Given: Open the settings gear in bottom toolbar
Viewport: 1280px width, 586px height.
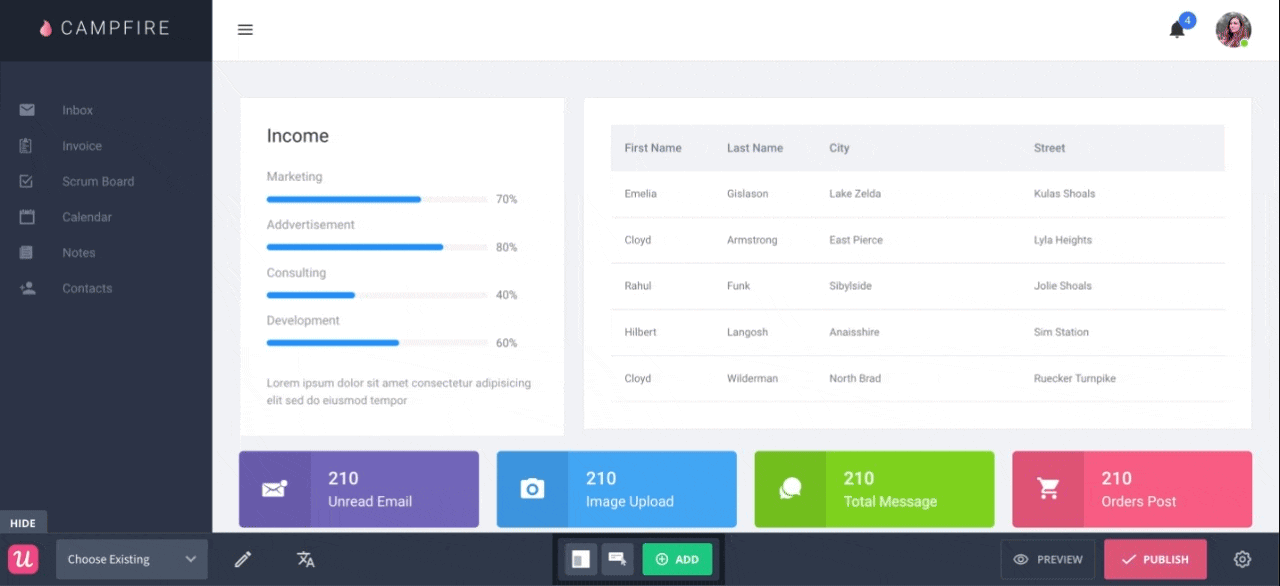Looking at the screenshot, I should 1242,559.
